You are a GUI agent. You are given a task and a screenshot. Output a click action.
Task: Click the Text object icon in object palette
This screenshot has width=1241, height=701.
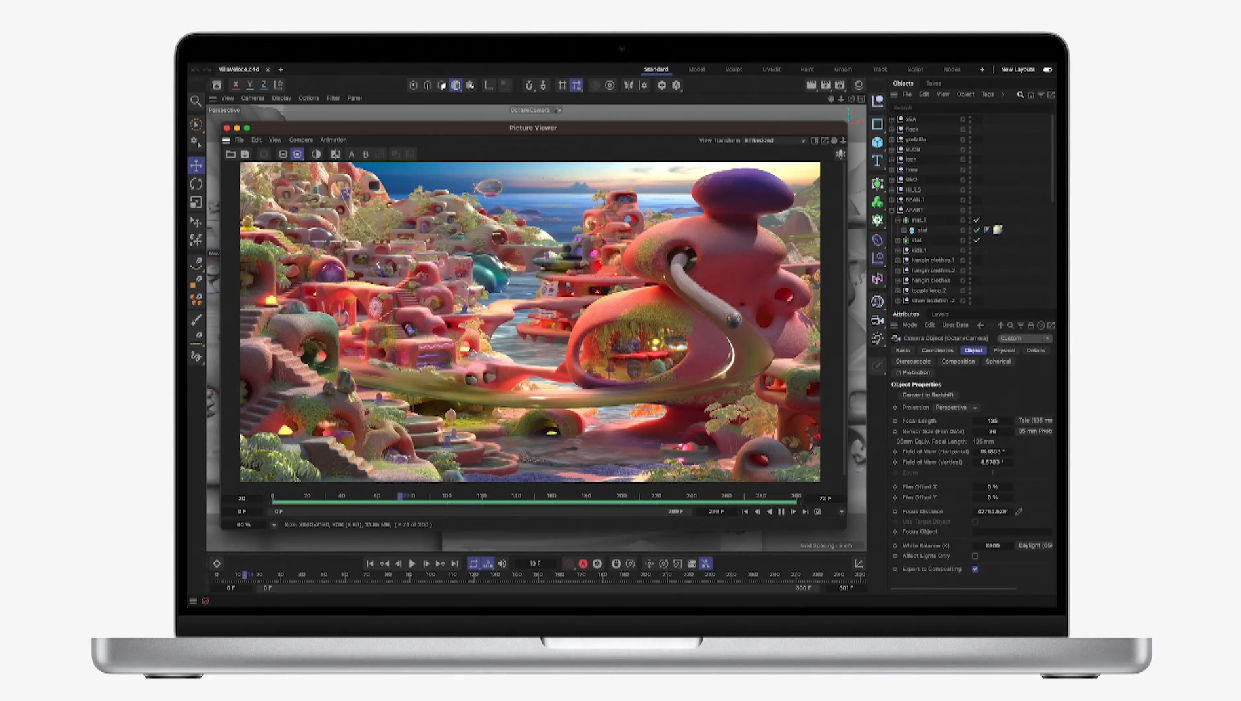tap(877, 161)
